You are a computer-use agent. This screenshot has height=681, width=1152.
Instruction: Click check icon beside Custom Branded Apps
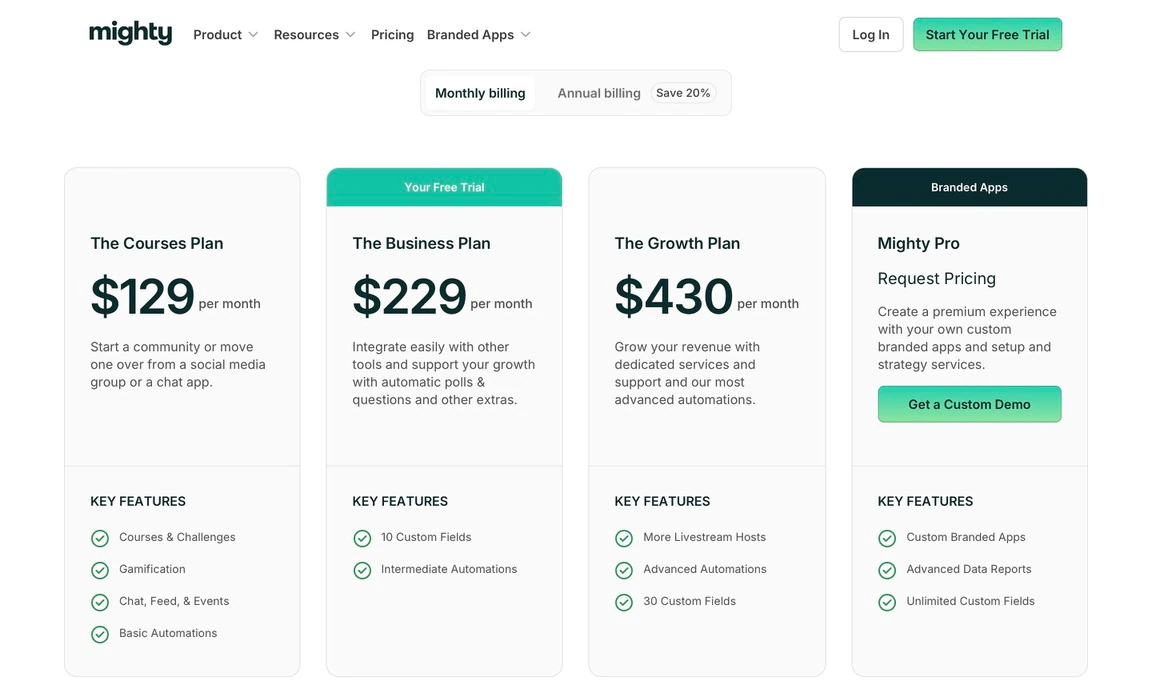coord(887,538)
